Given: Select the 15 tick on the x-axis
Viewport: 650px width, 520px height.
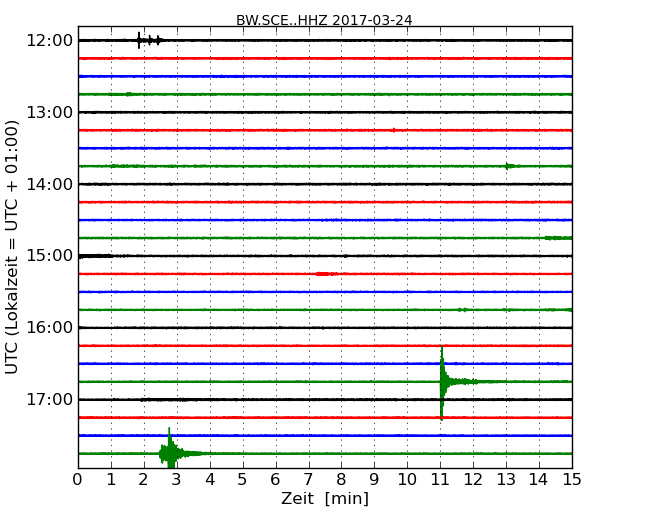Looking at the screenshot, I should point(571,480).
